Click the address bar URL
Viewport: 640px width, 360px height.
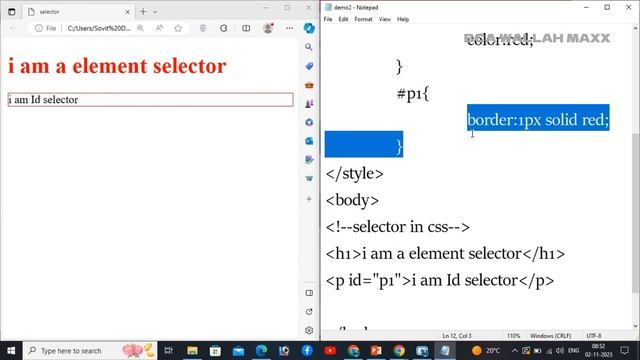coord(99,28)
